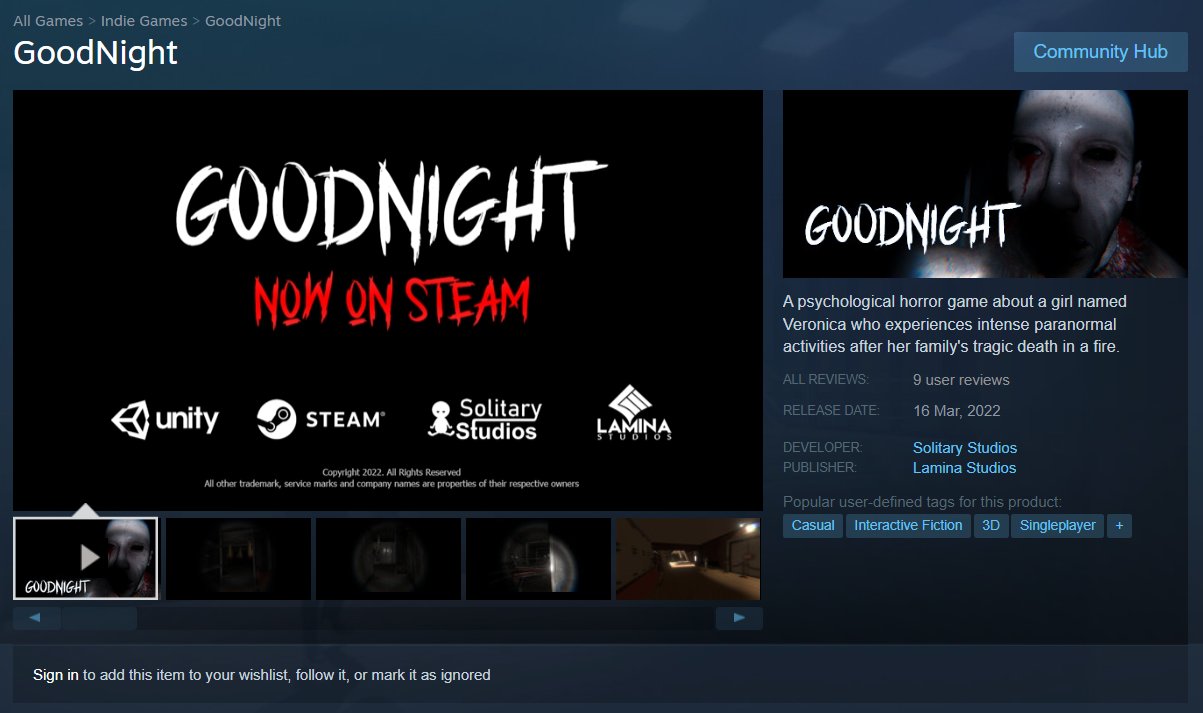
Task: Select the fifth lit room thumbnail
Action: tap(688, 558)
